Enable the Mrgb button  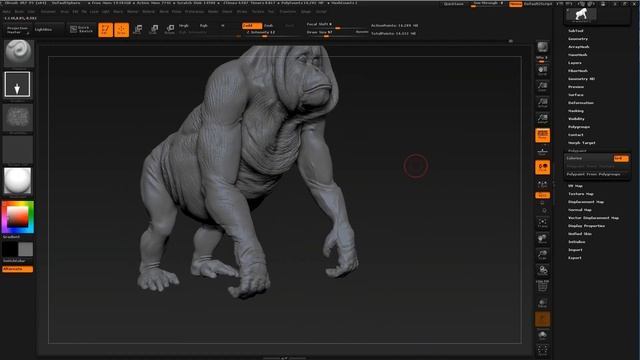(x=184, y=25)
